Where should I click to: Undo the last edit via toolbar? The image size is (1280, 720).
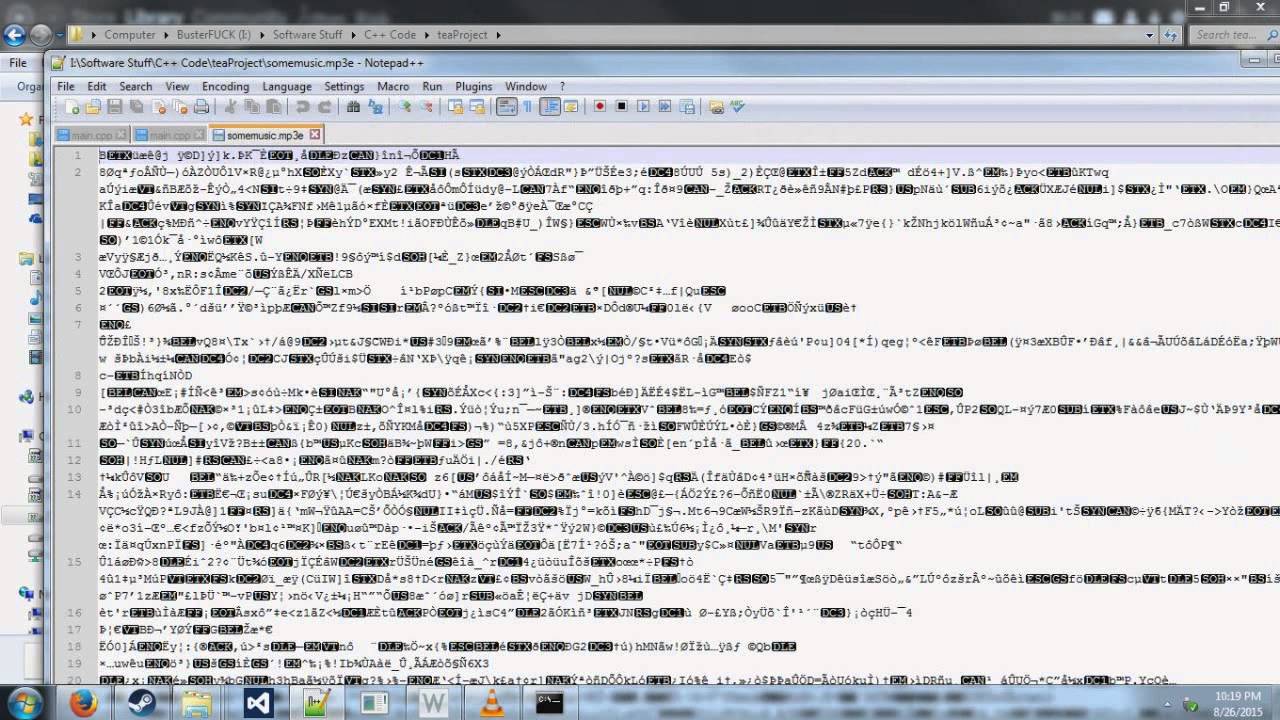(x=302, y=107)
